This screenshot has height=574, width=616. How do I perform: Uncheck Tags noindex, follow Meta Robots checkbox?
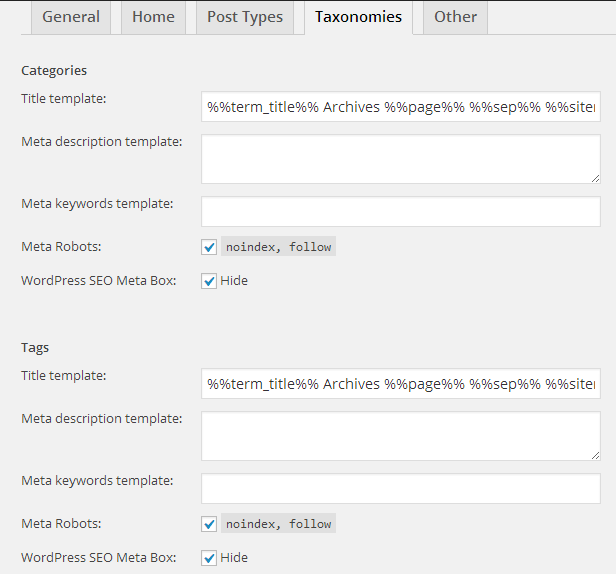point(209,524)
